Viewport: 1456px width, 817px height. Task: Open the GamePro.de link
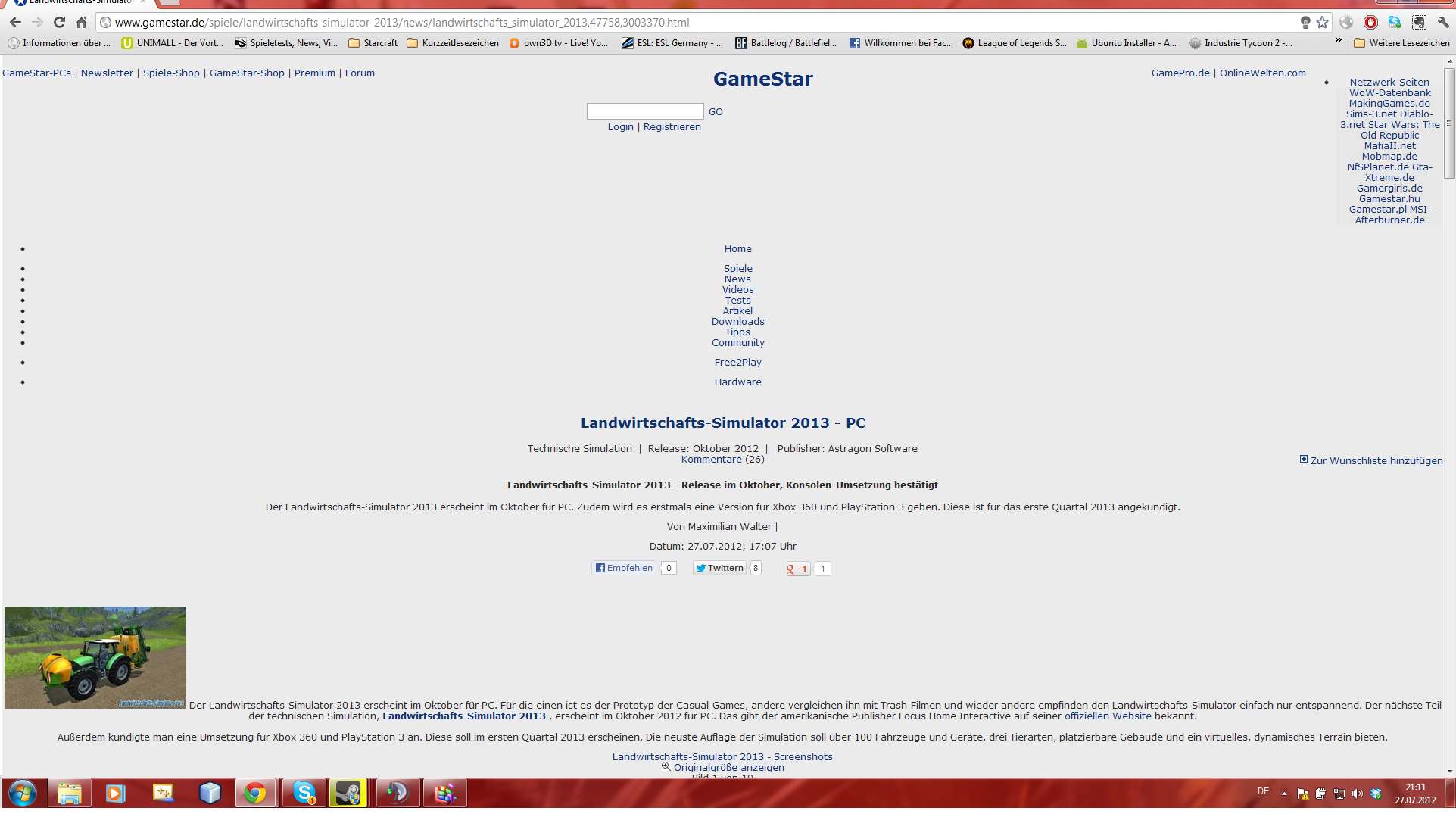click(x=1180, y=73)
